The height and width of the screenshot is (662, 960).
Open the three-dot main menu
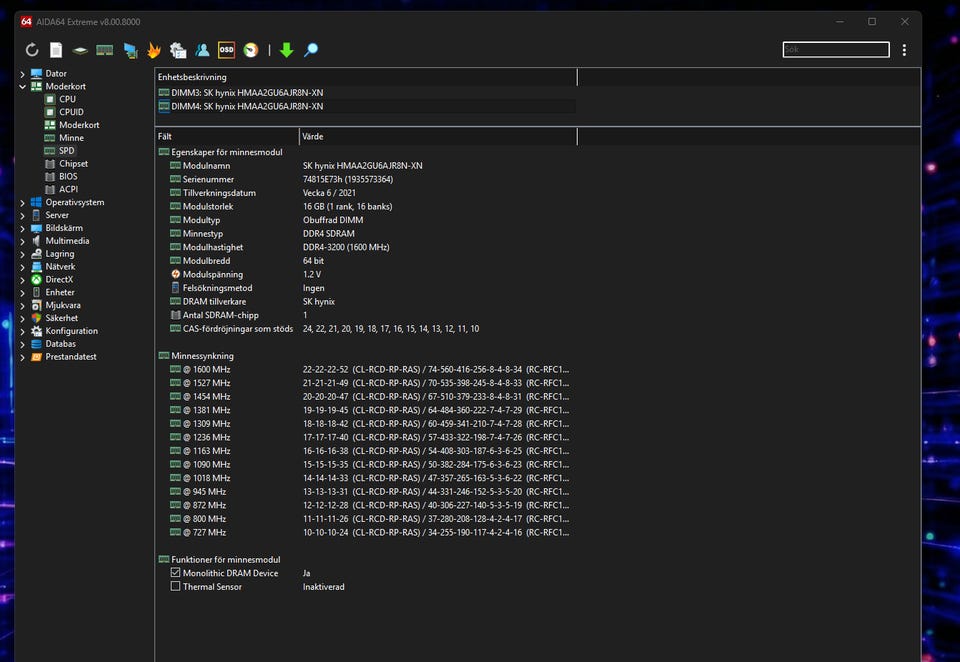tap(904, 50)
